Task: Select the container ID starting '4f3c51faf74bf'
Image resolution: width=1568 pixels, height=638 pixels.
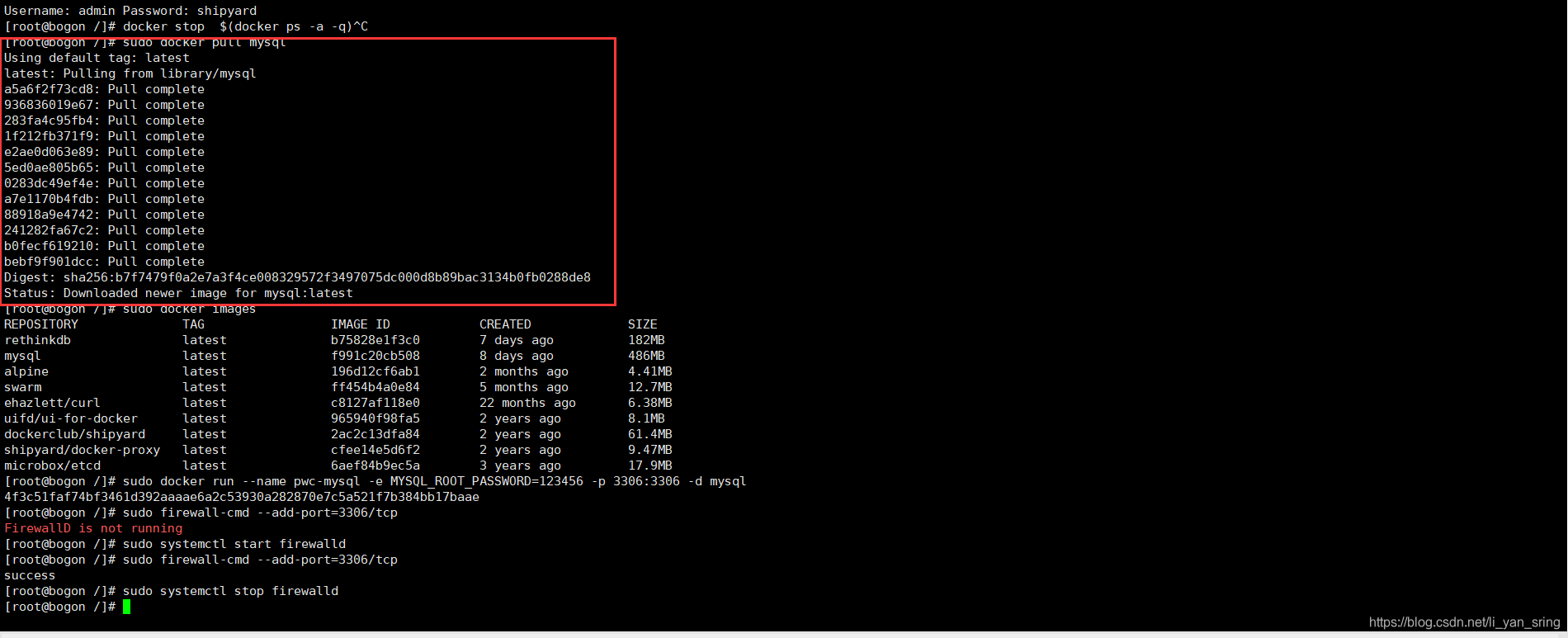Action: [242, 497]
